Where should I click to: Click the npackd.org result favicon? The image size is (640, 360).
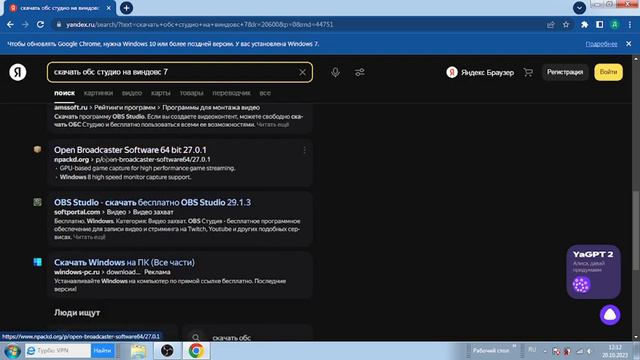[x=37, y=149]
